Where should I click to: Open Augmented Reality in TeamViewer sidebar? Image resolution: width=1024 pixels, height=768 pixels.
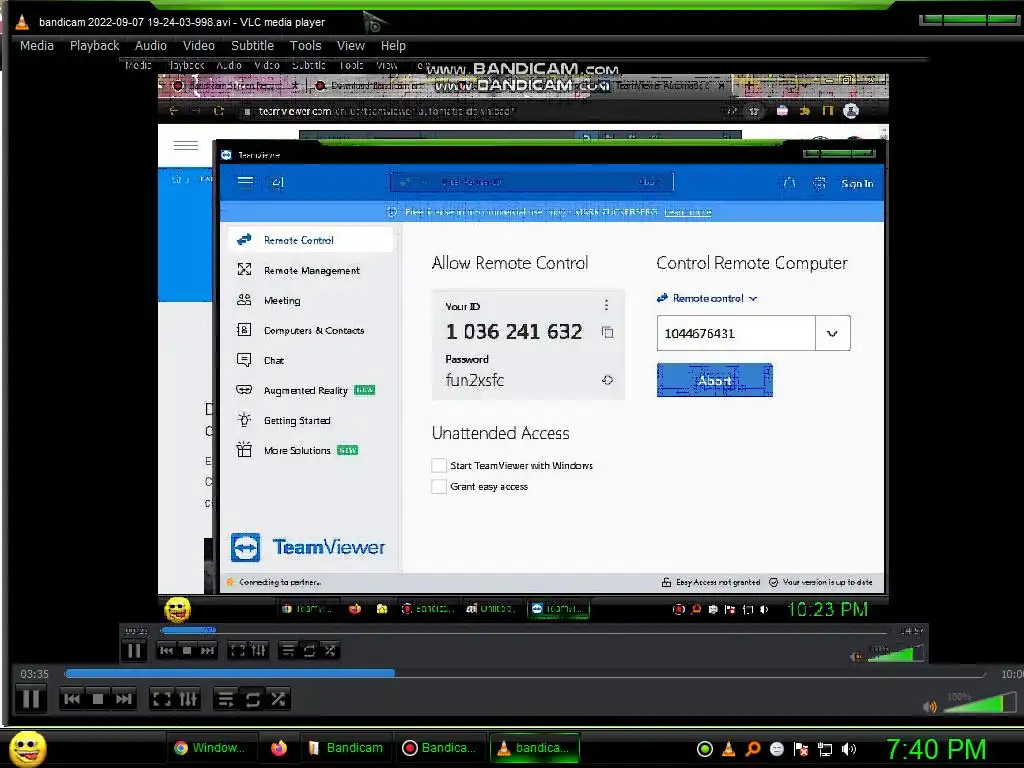[x=311, y=390]
